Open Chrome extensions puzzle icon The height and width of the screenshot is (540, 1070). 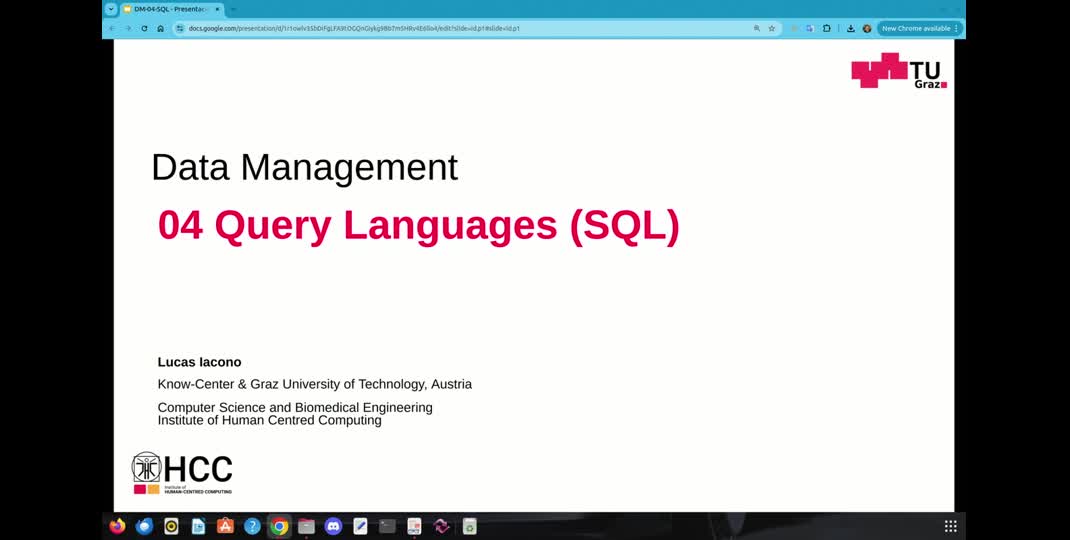pos(826,29)
